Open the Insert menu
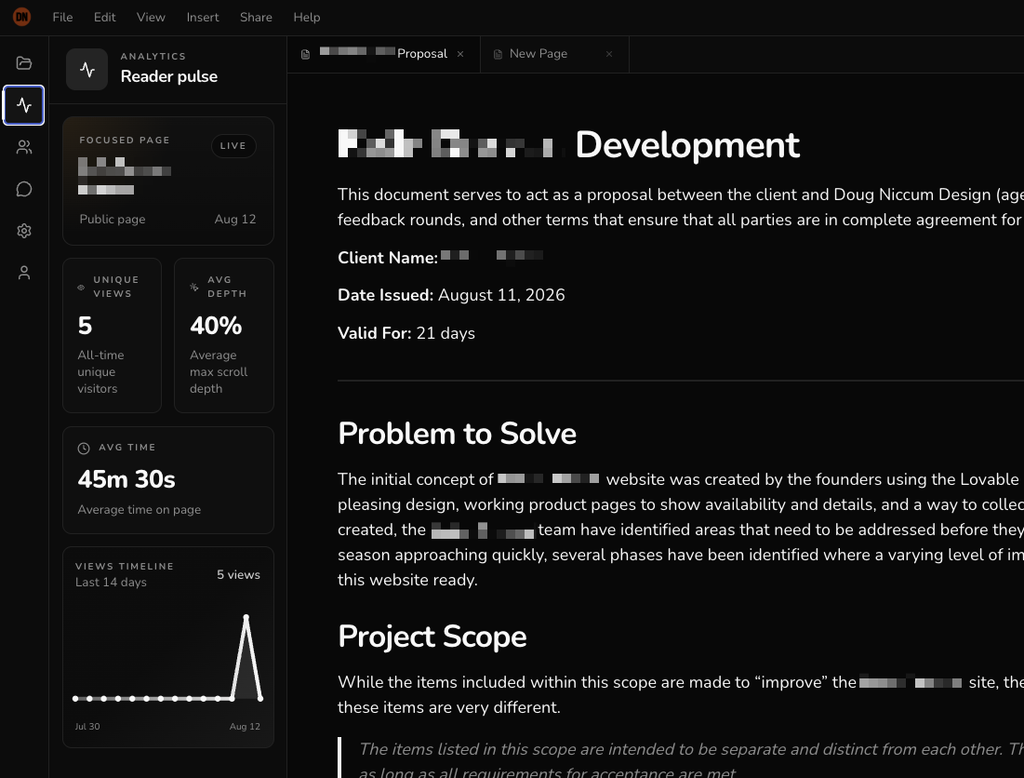 202,17
